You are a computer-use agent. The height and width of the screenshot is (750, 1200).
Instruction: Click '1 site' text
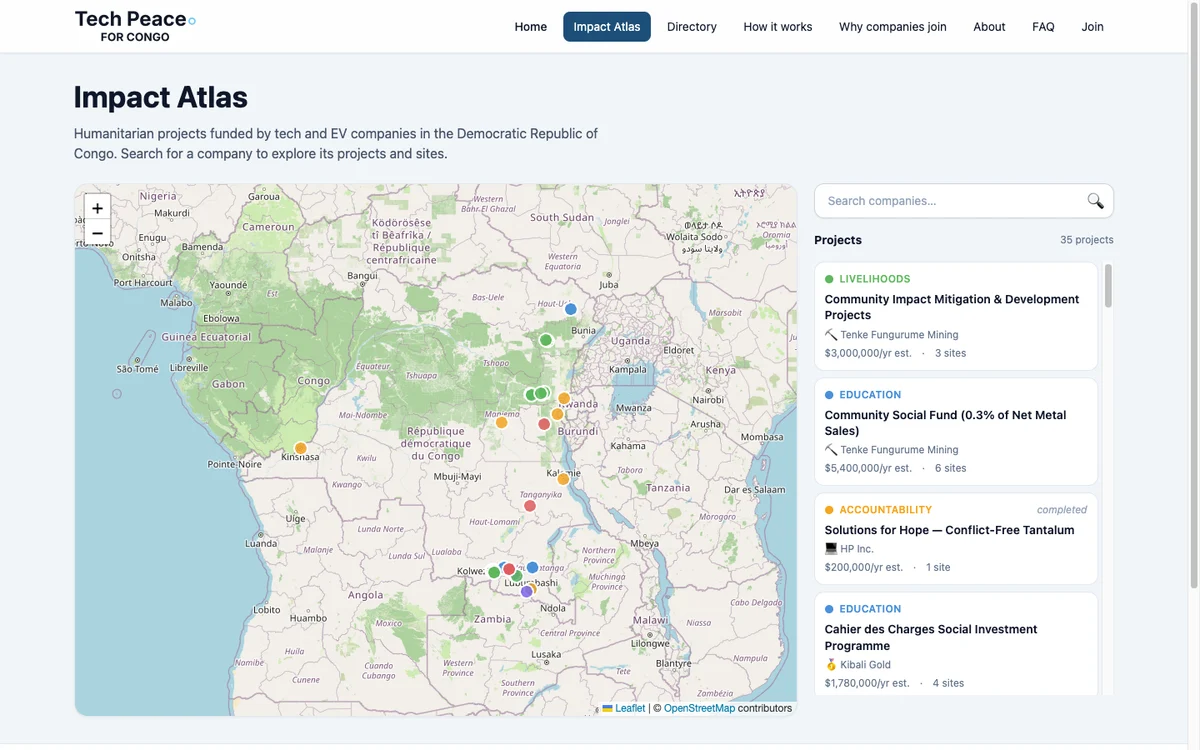[x=938, y=567]
